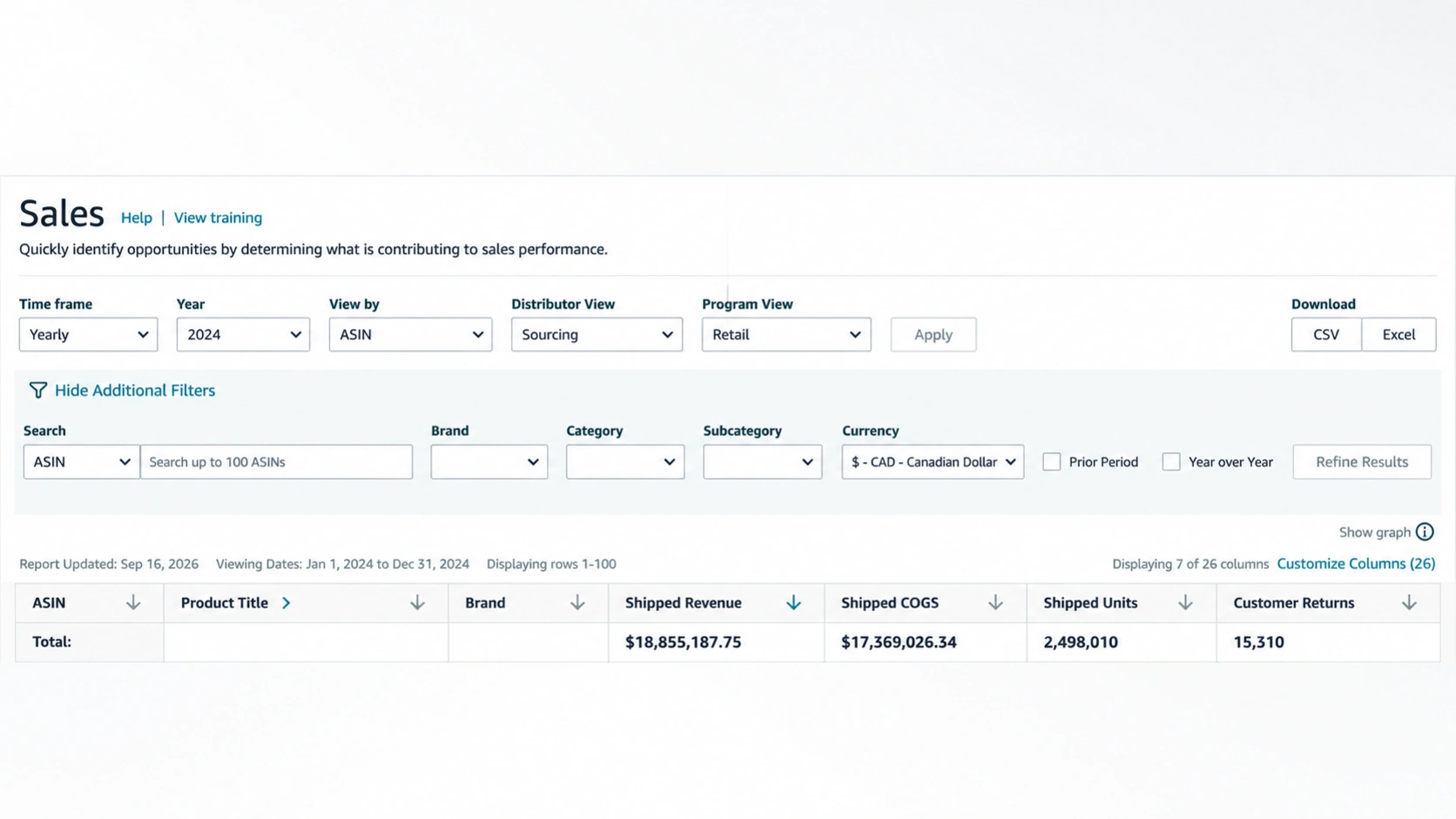Click total Customer Returns 15,310
This screenshot has height=819, width=1456.
click(1258, 641)
